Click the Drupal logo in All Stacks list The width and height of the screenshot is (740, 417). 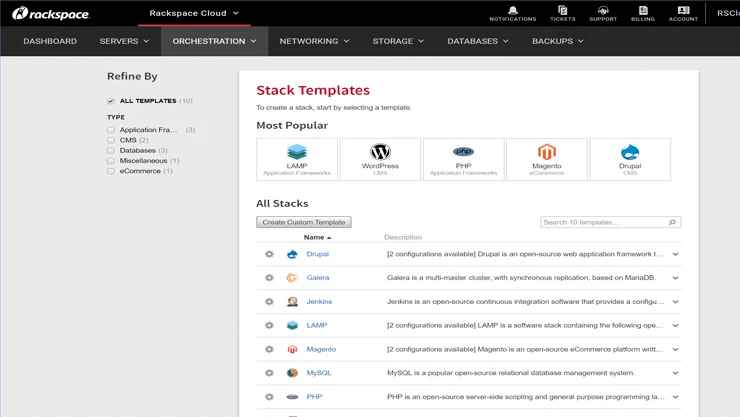[x=292, y=254]
